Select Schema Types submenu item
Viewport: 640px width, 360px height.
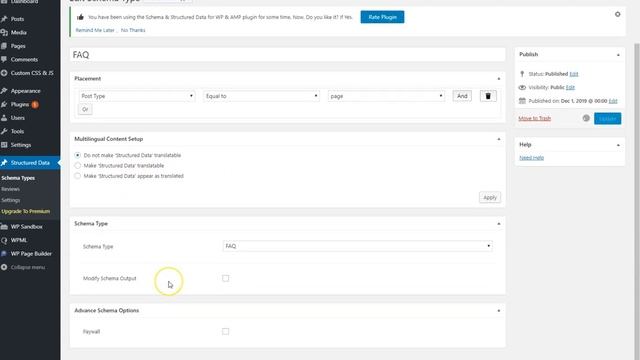(x=18, y=178)
